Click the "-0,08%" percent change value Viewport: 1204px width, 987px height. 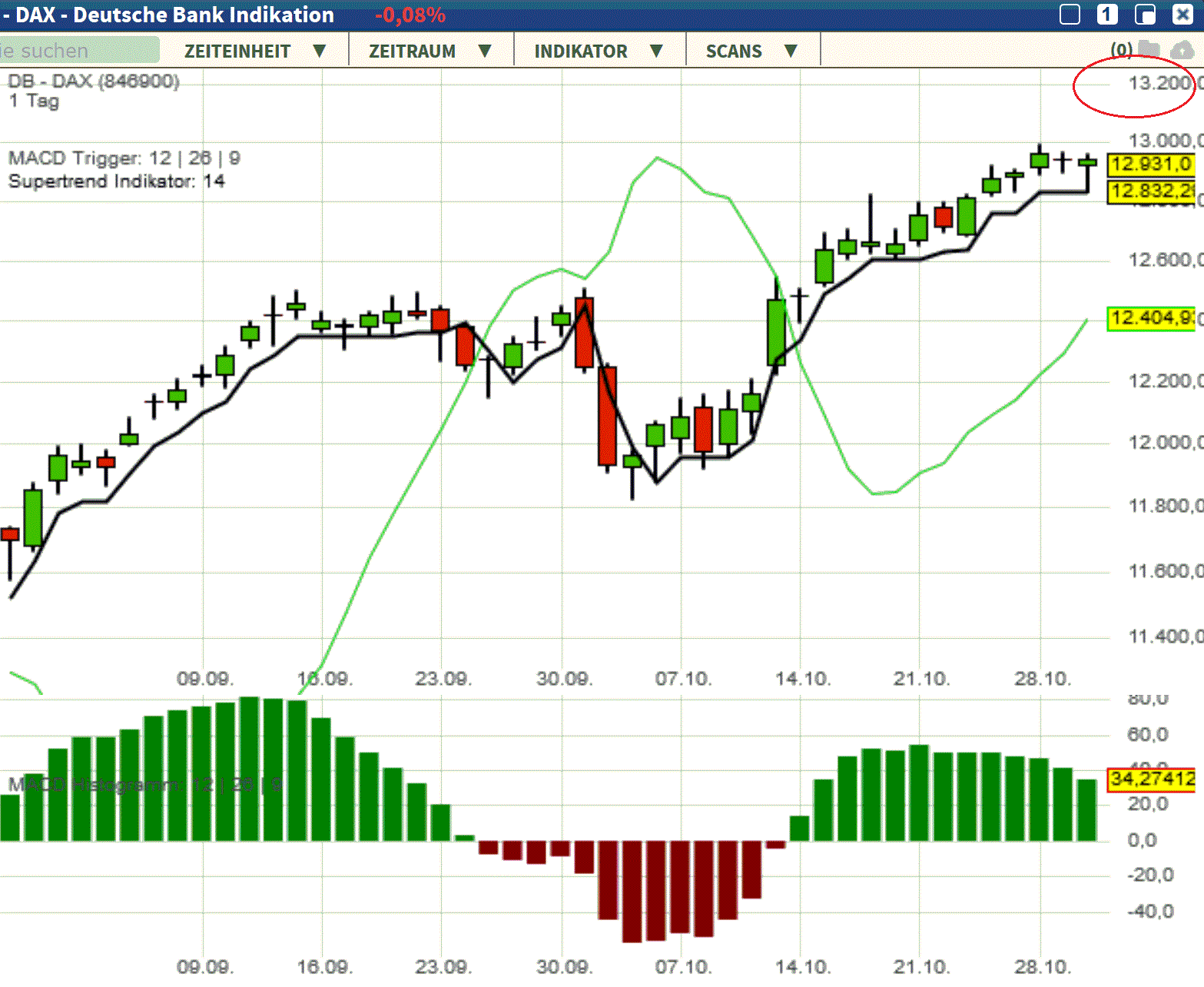pyautogui.click(x=410, y=14)
